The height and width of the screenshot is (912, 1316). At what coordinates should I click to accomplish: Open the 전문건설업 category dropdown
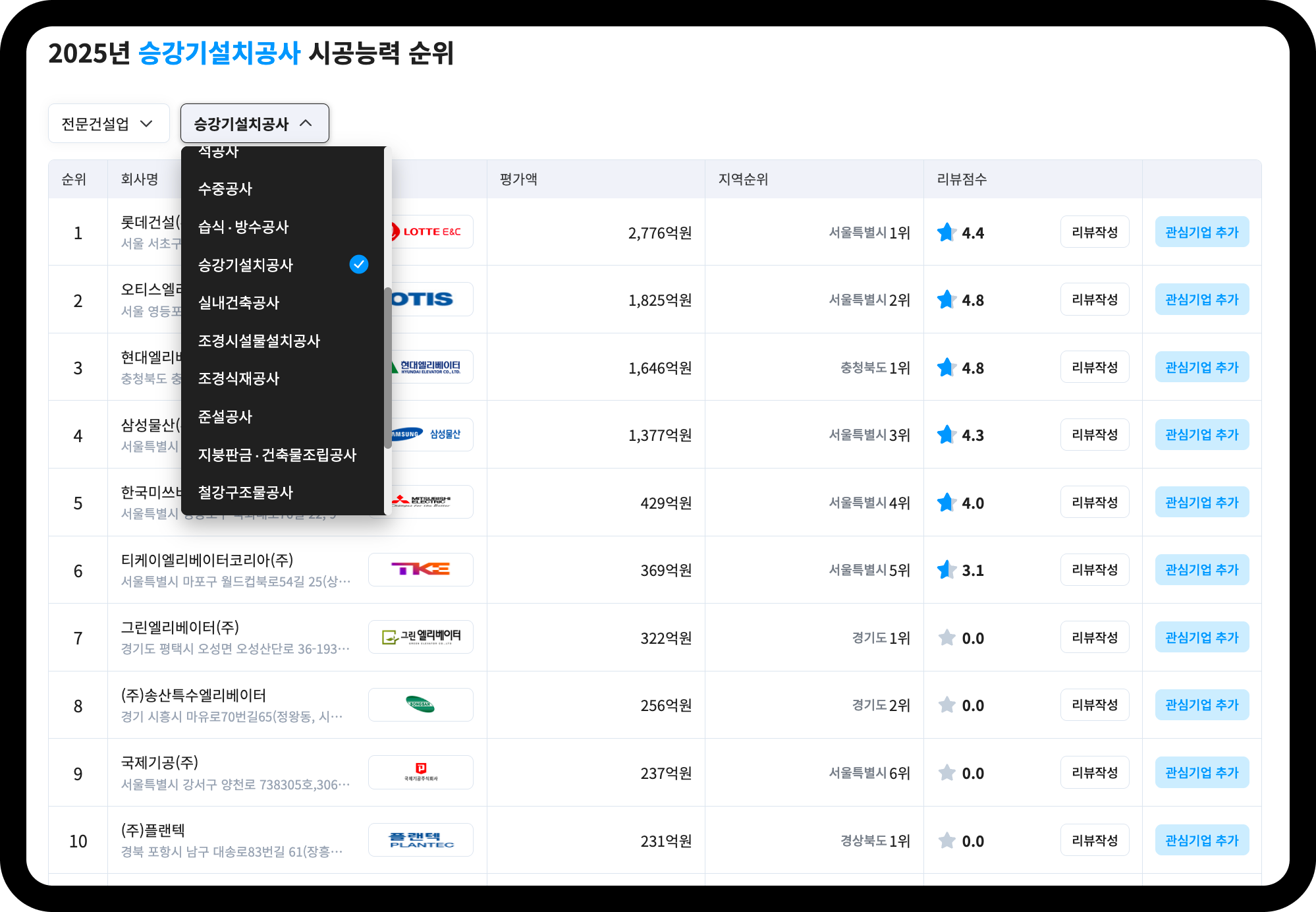[109, 123]
